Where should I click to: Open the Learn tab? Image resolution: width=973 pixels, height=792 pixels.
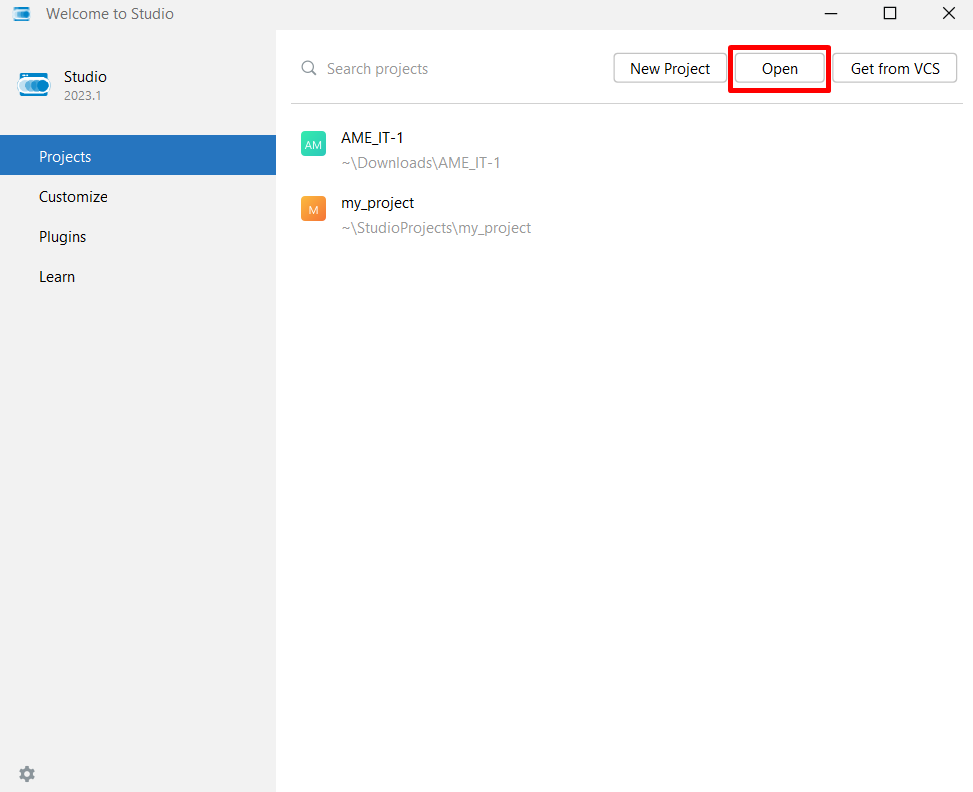57,277
